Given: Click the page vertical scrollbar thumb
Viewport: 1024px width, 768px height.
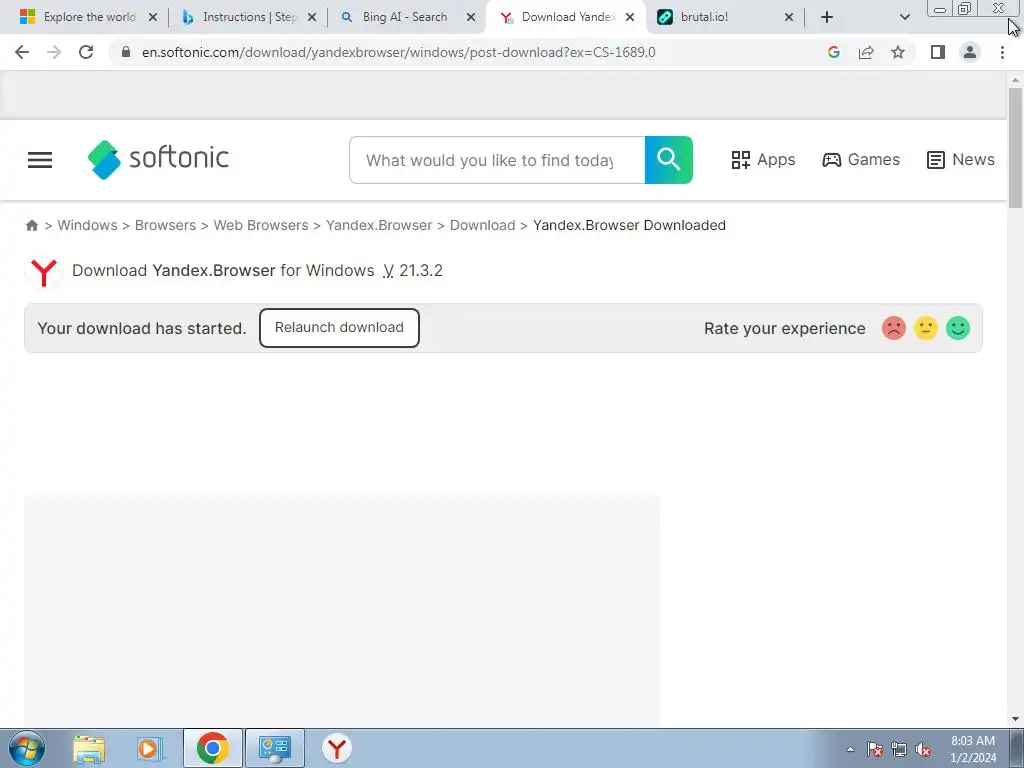Looking at the screenshot, I should (1015, 148).
